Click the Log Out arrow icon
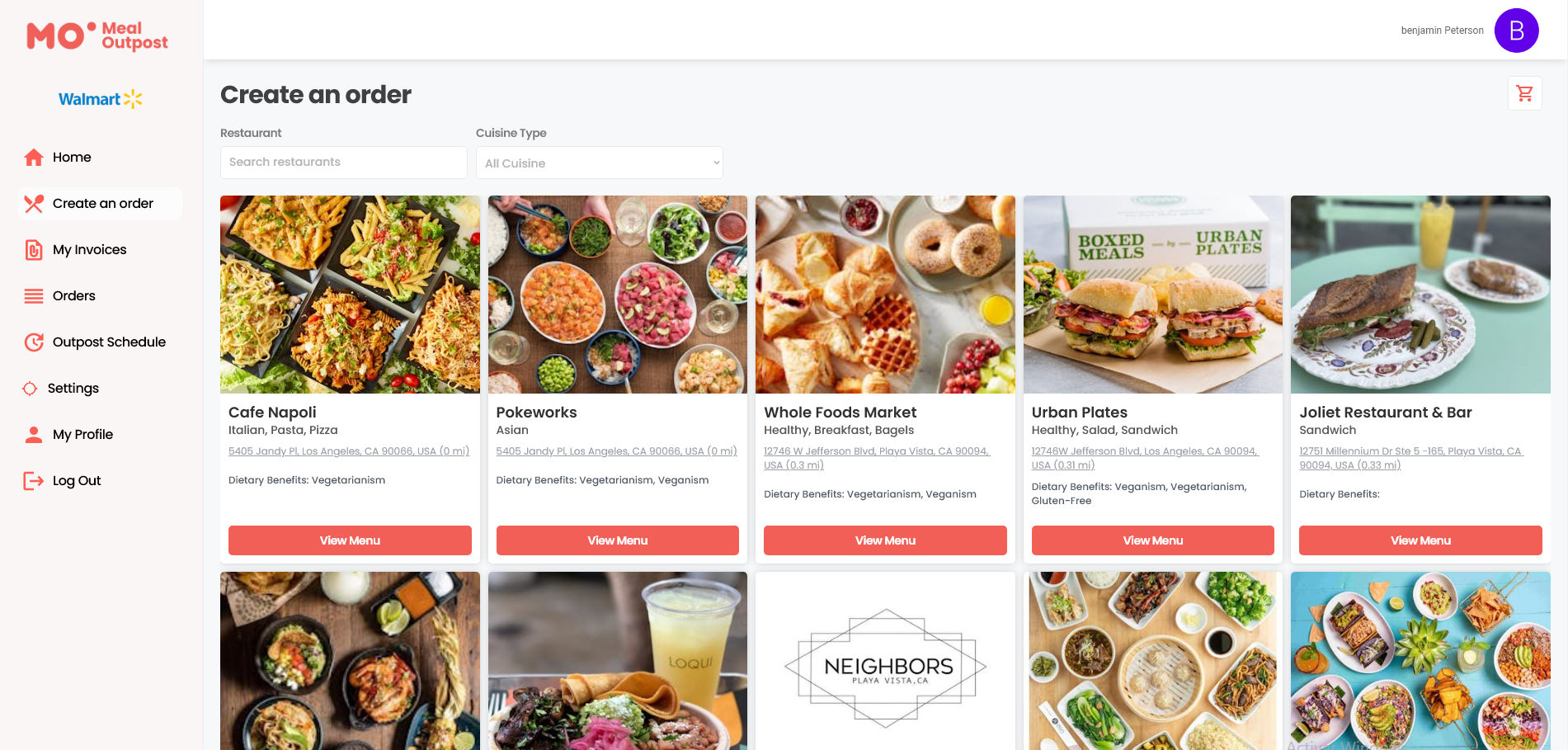 34,480
